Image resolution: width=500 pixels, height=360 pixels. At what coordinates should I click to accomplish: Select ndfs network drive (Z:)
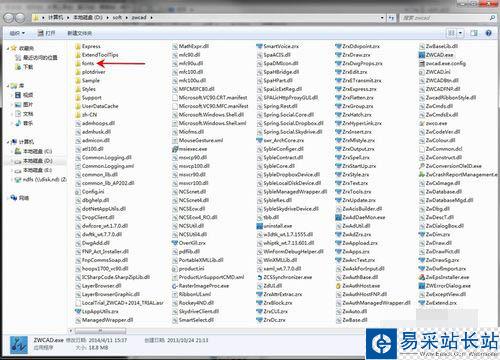pos(40,179)
